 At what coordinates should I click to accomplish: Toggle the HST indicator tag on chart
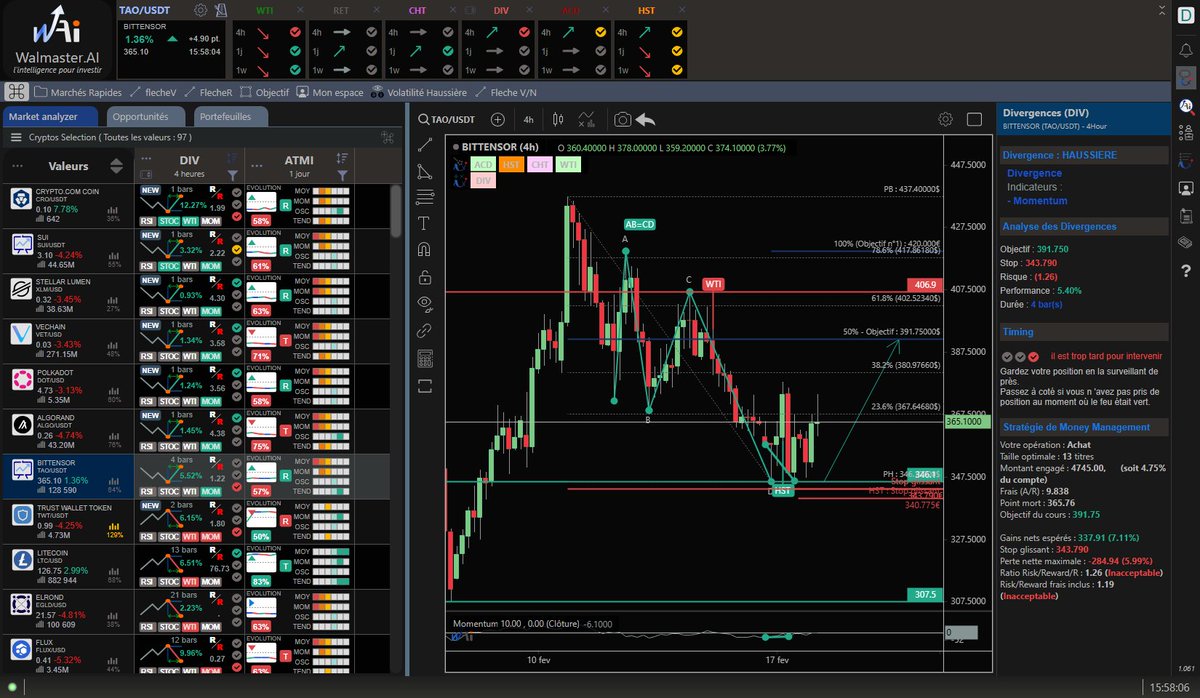[511, 164]
